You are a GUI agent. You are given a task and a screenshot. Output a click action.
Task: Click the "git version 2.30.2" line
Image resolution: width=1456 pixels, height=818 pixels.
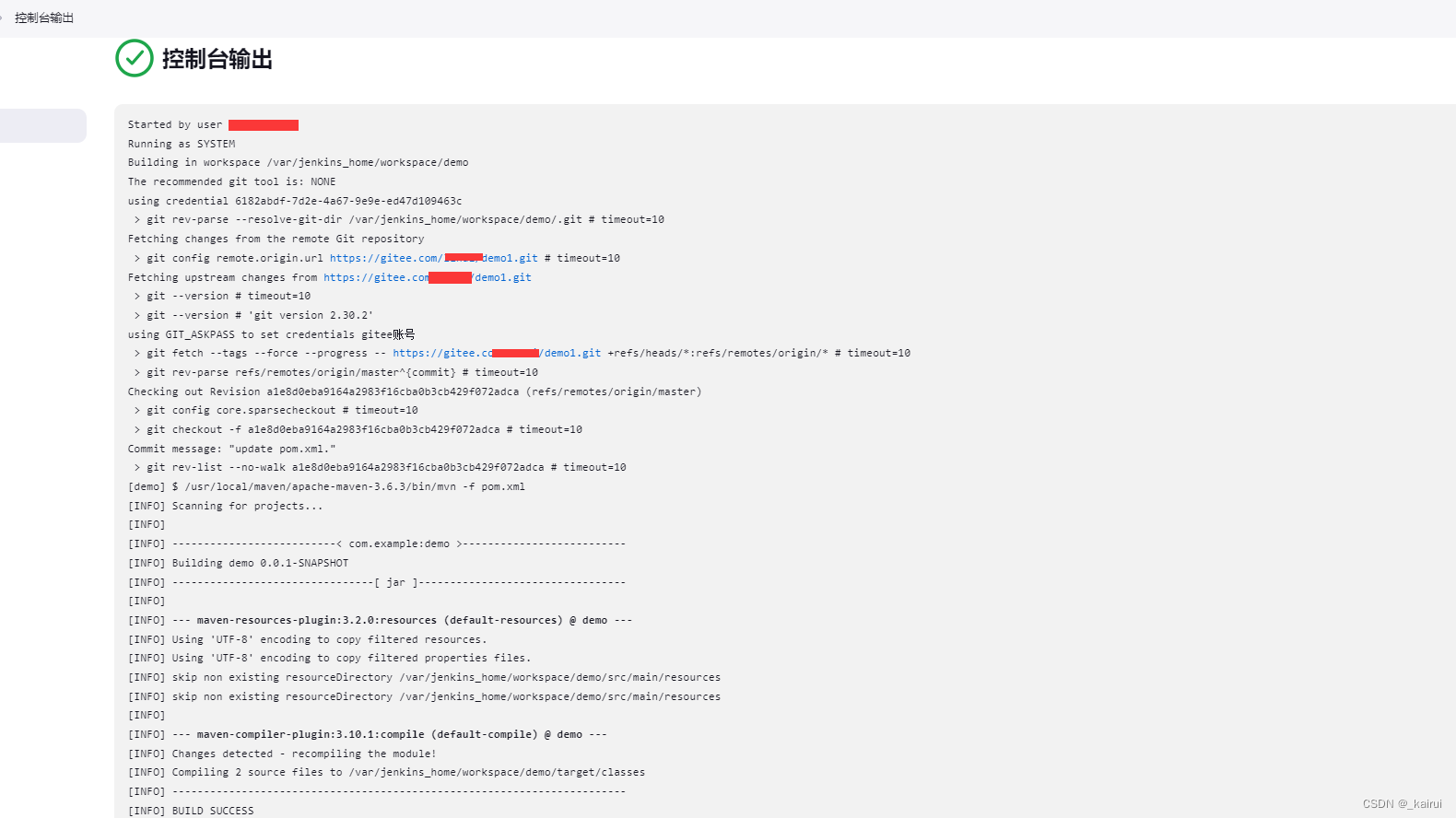coord(253,315)
